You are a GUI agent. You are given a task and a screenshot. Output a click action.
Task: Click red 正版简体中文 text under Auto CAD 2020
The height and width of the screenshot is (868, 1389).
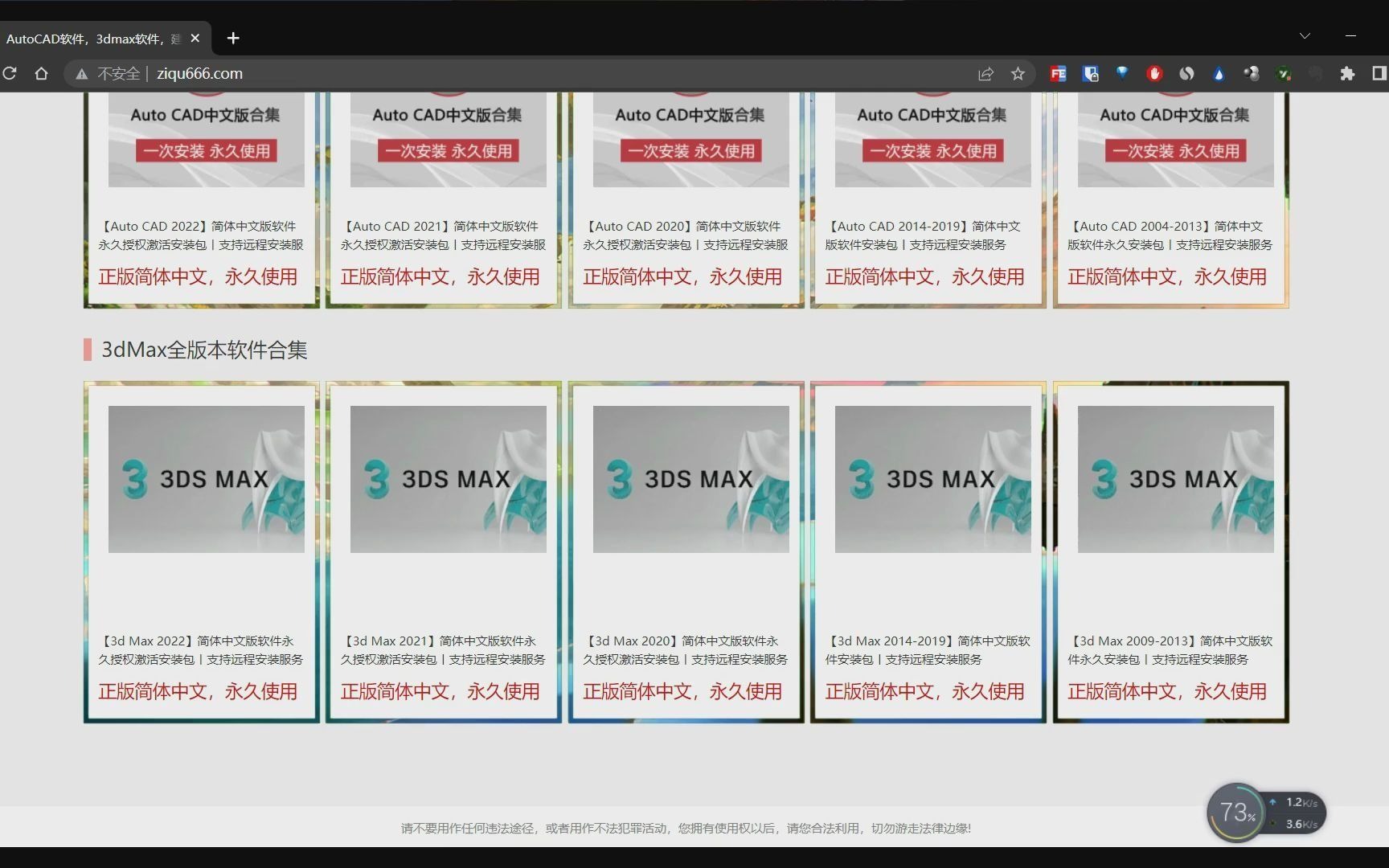pos(682,276)
